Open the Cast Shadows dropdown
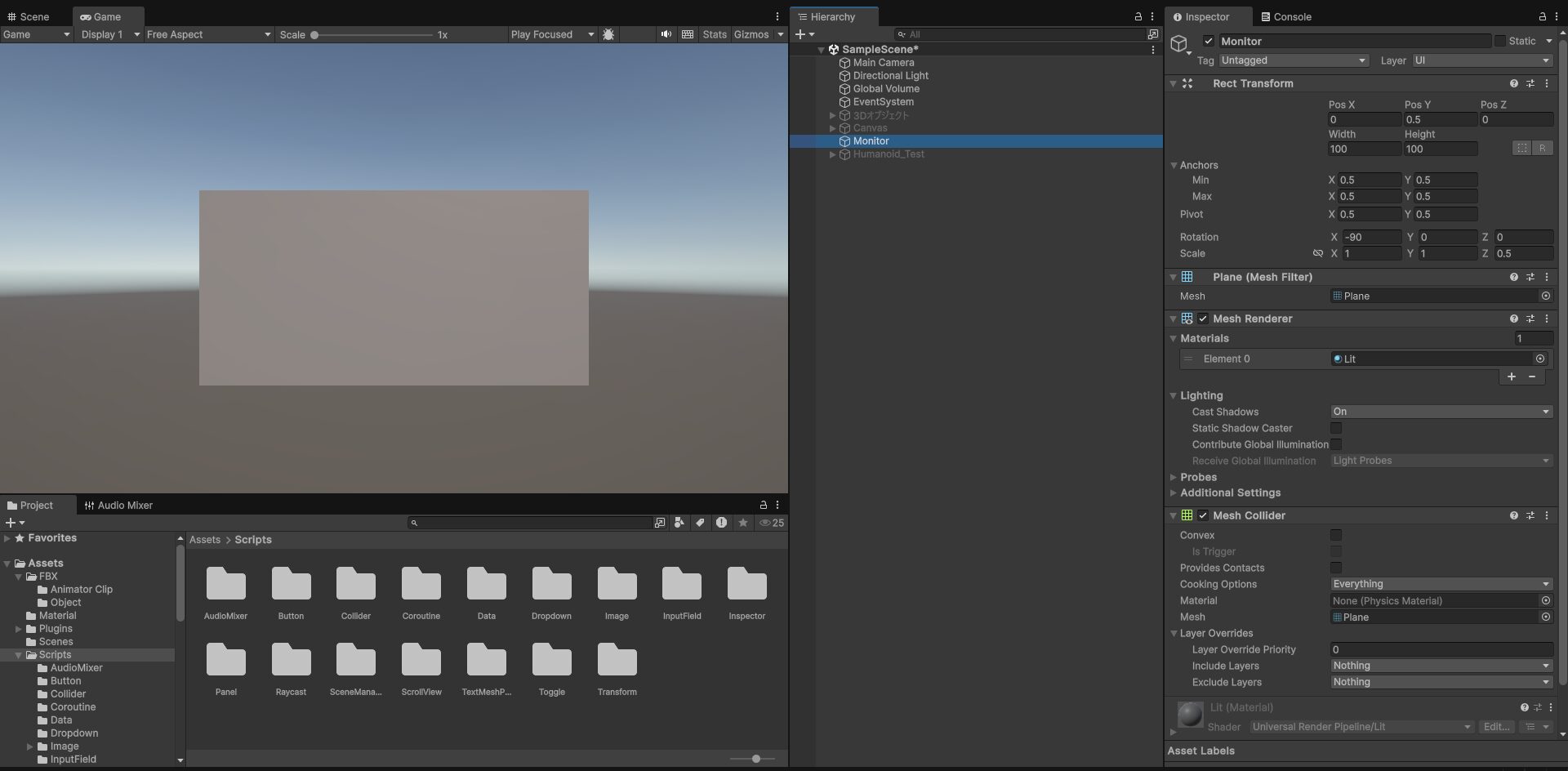Screen dimensions: 1568x771 [1440, 412]
